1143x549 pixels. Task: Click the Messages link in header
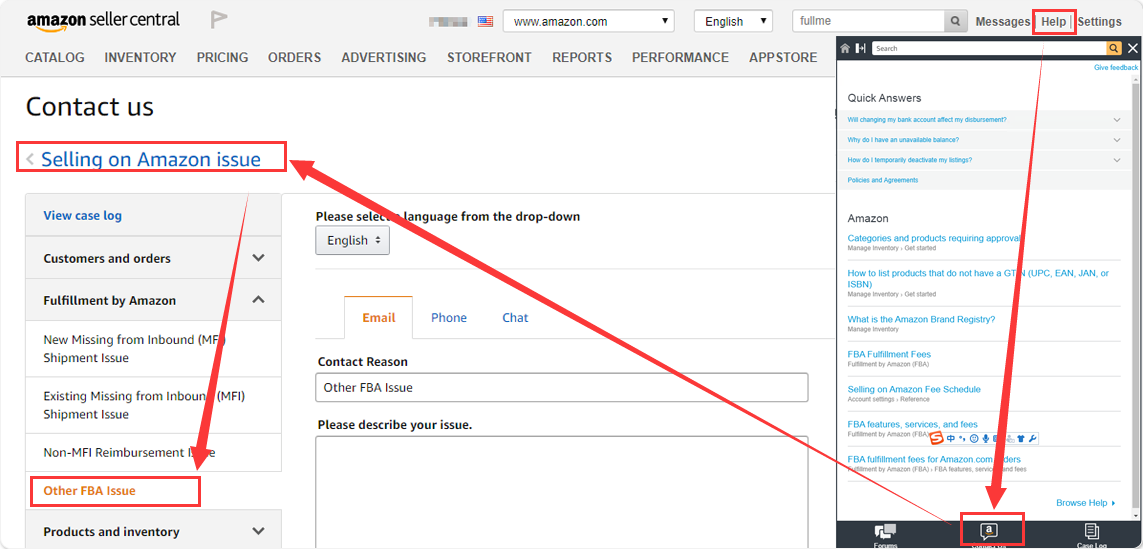point(1002,22)
